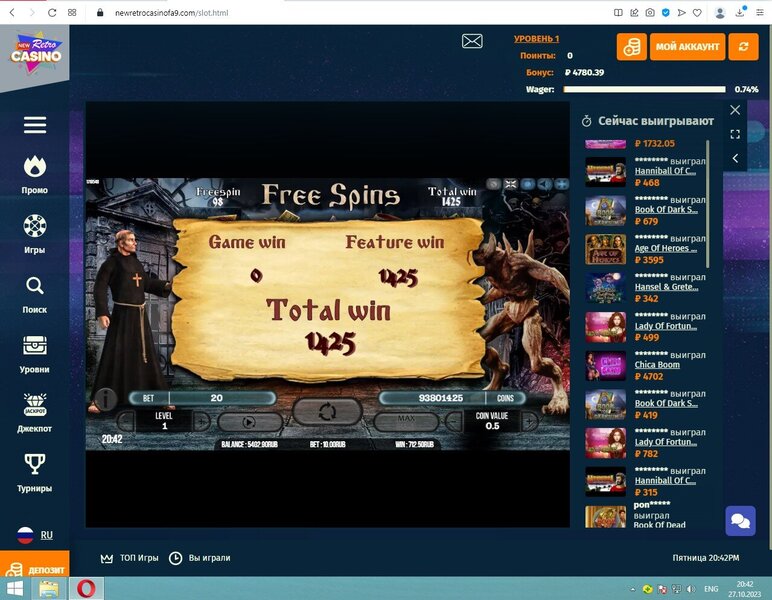Click the winners list scrollbar
Image resolution: width=772 pixels, height=600 pixels.
[708, 204]
